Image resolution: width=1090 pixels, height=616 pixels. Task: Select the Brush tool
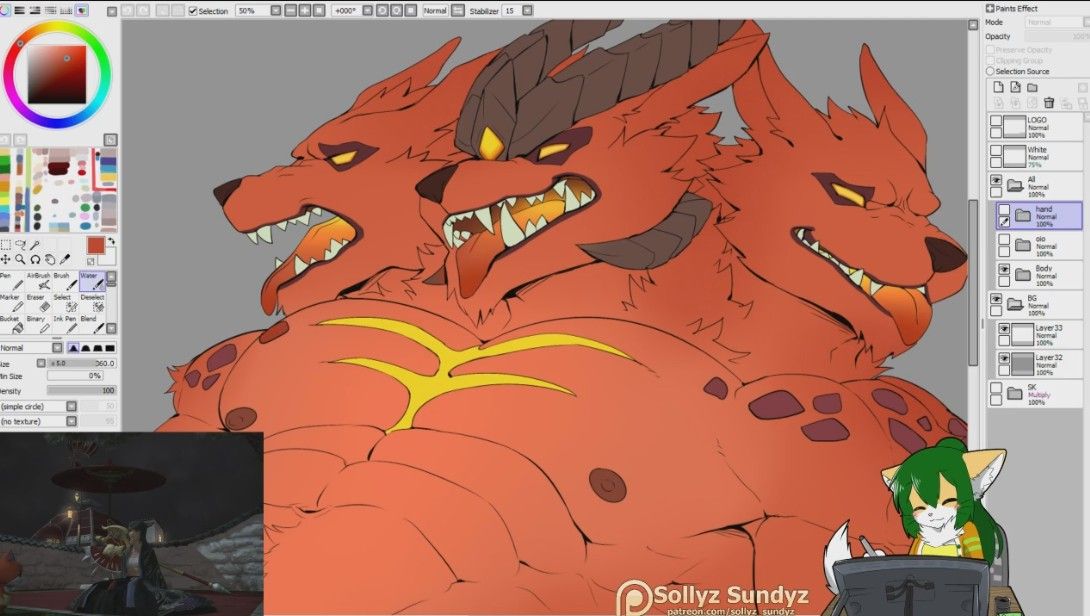click(x=64, y=281)
